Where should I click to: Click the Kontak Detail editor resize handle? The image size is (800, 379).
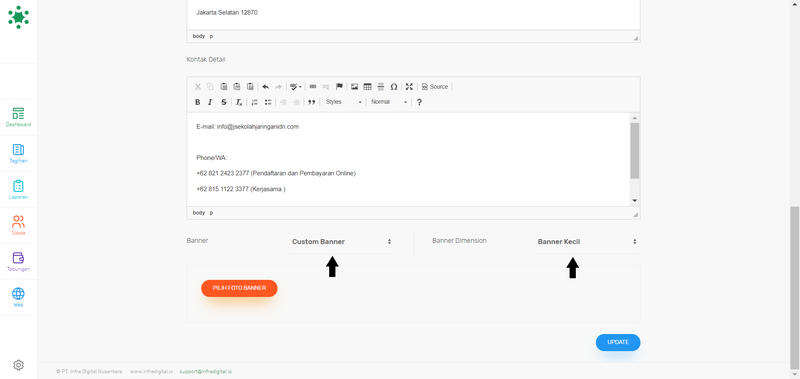pyautogui.click(x=636, y=215)
